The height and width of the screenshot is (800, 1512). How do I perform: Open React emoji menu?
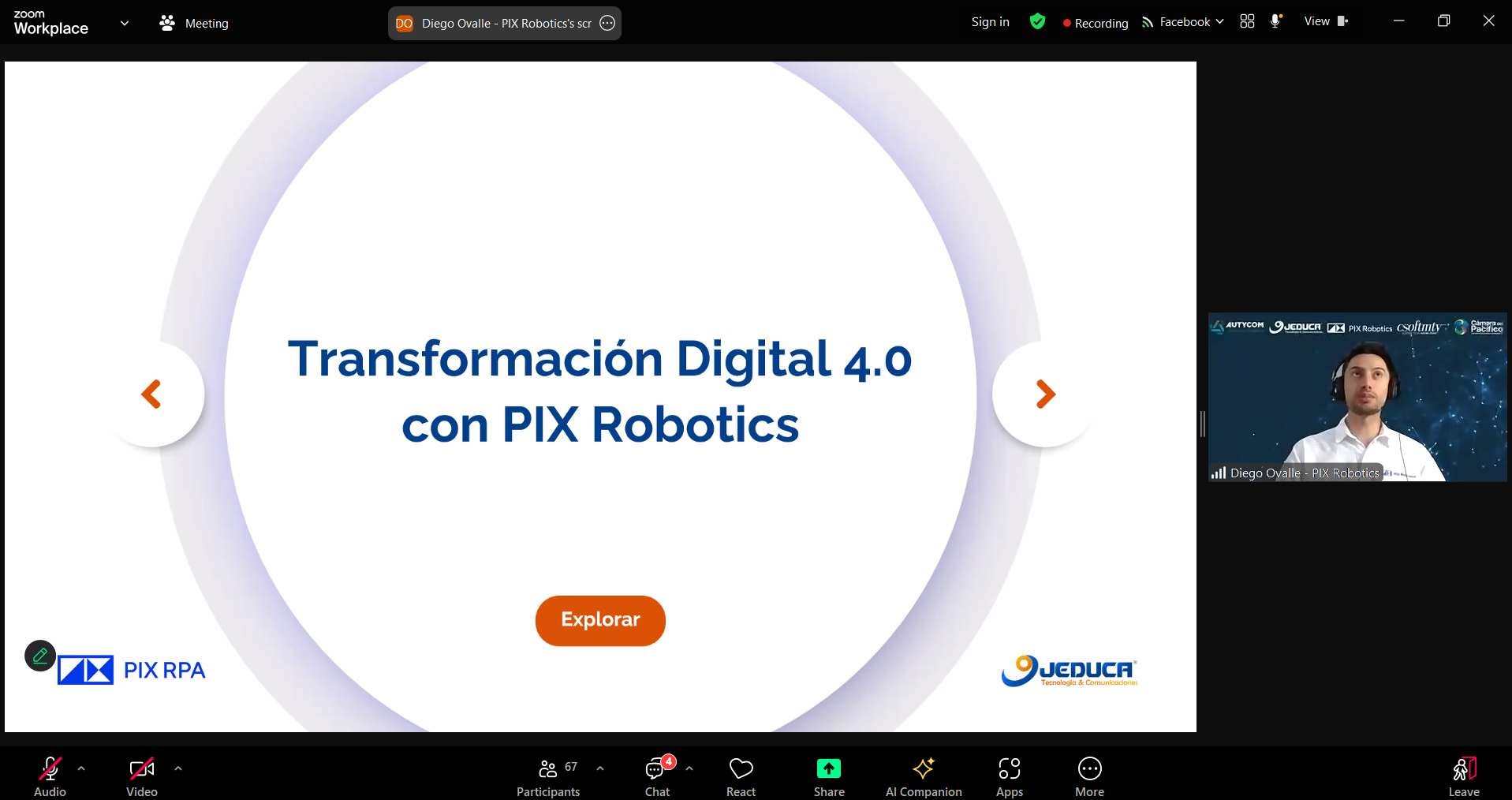[741, 776]
